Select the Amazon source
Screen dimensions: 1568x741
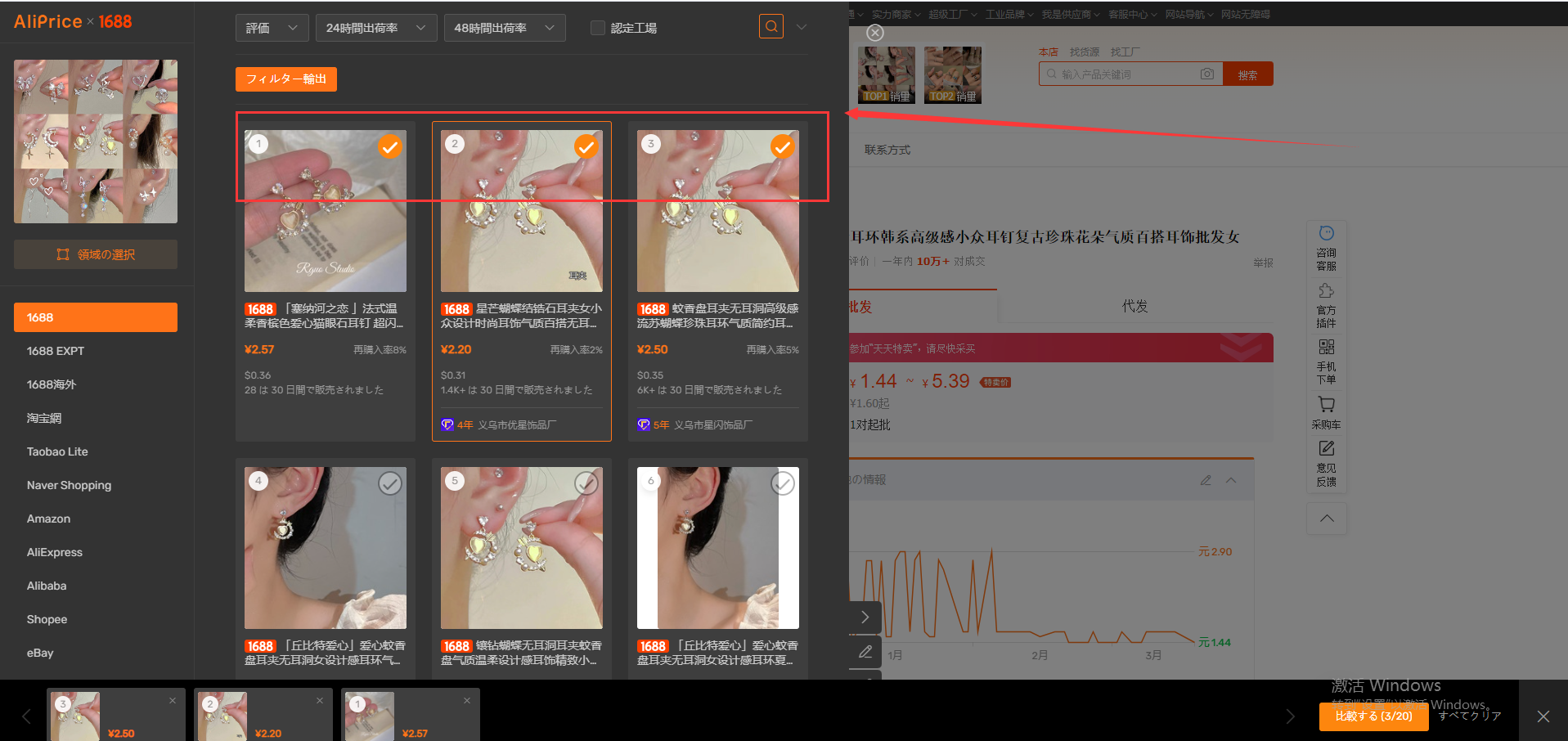point(48,519)
